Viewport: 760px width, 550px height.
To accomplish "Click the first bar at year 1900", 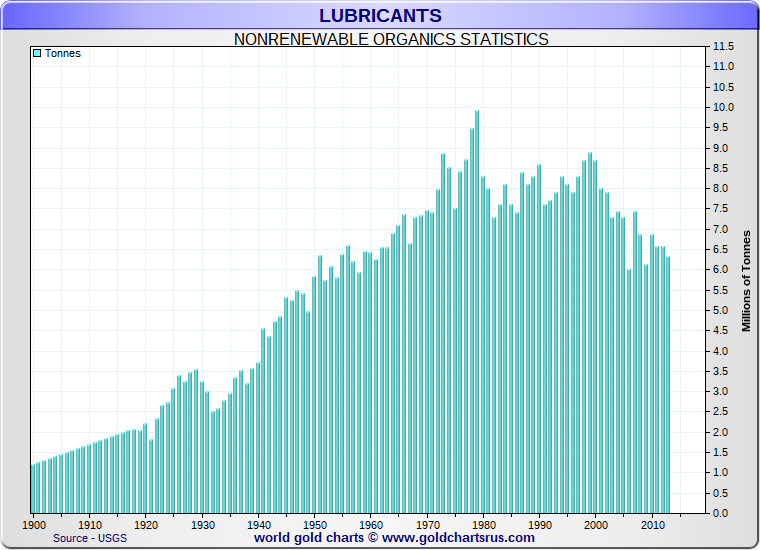I will [33, 489].
